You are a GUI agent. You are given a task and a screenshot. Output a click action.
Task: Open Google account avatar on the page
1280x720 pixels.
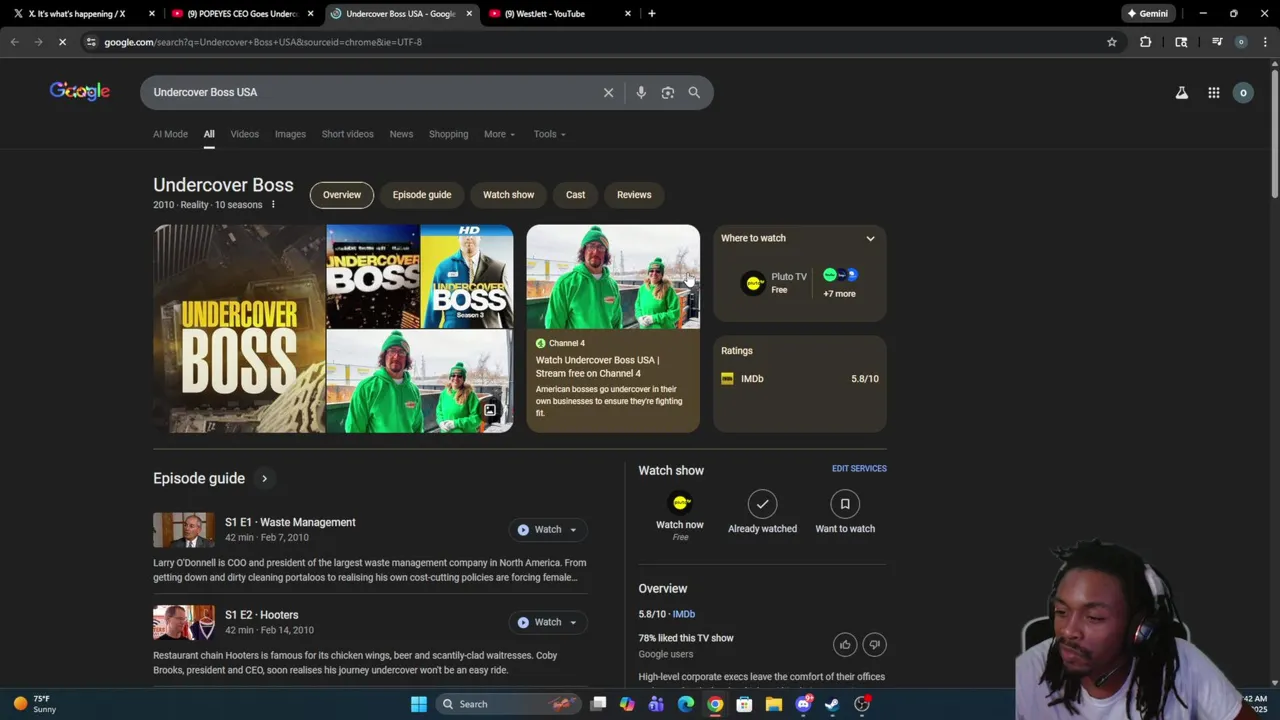pyautogui.click(x=1243, y=92)
